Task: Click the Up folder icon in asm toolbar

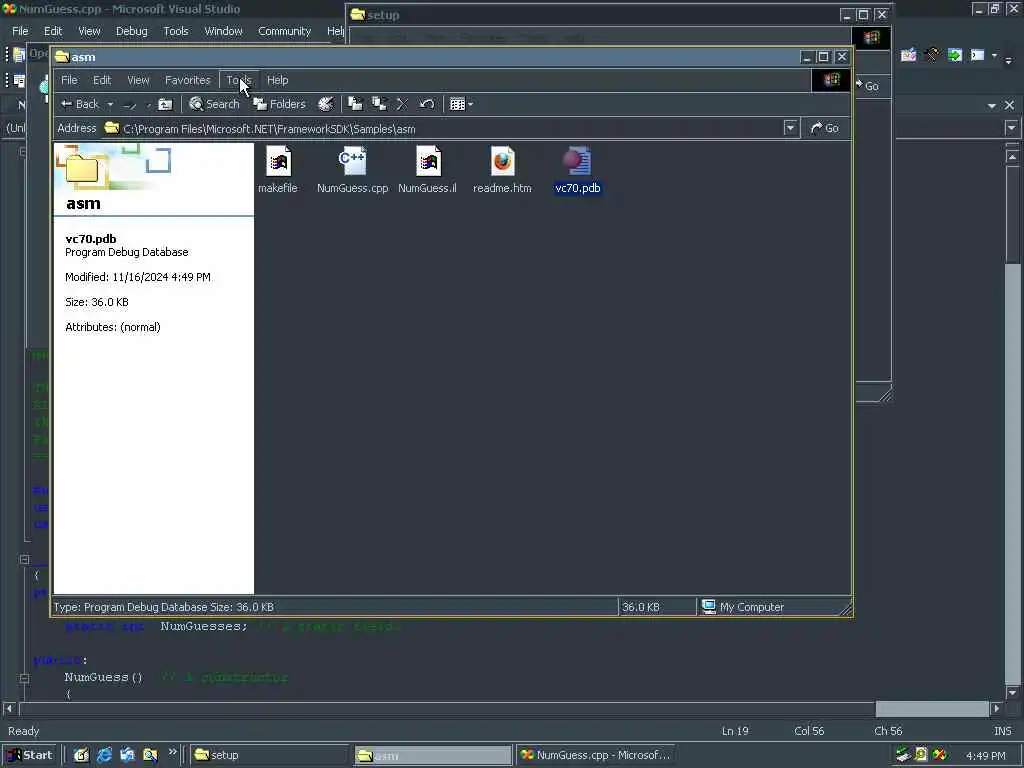Action: tap(166, 104)
